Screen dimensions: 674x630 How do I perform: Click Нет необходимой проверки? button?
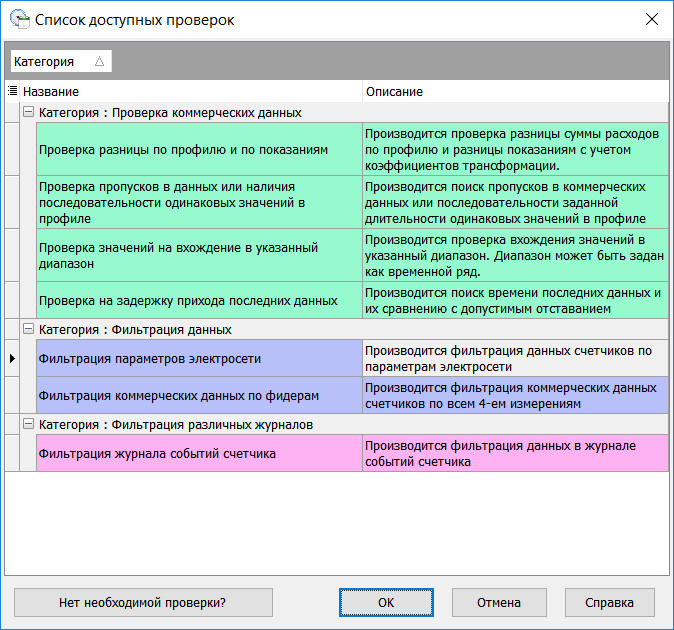[143, 602]
